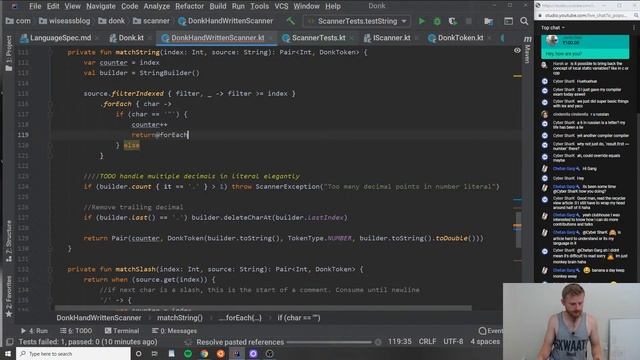
Task: Click the green hammer Build Project icon
Action: coord(291,21)
